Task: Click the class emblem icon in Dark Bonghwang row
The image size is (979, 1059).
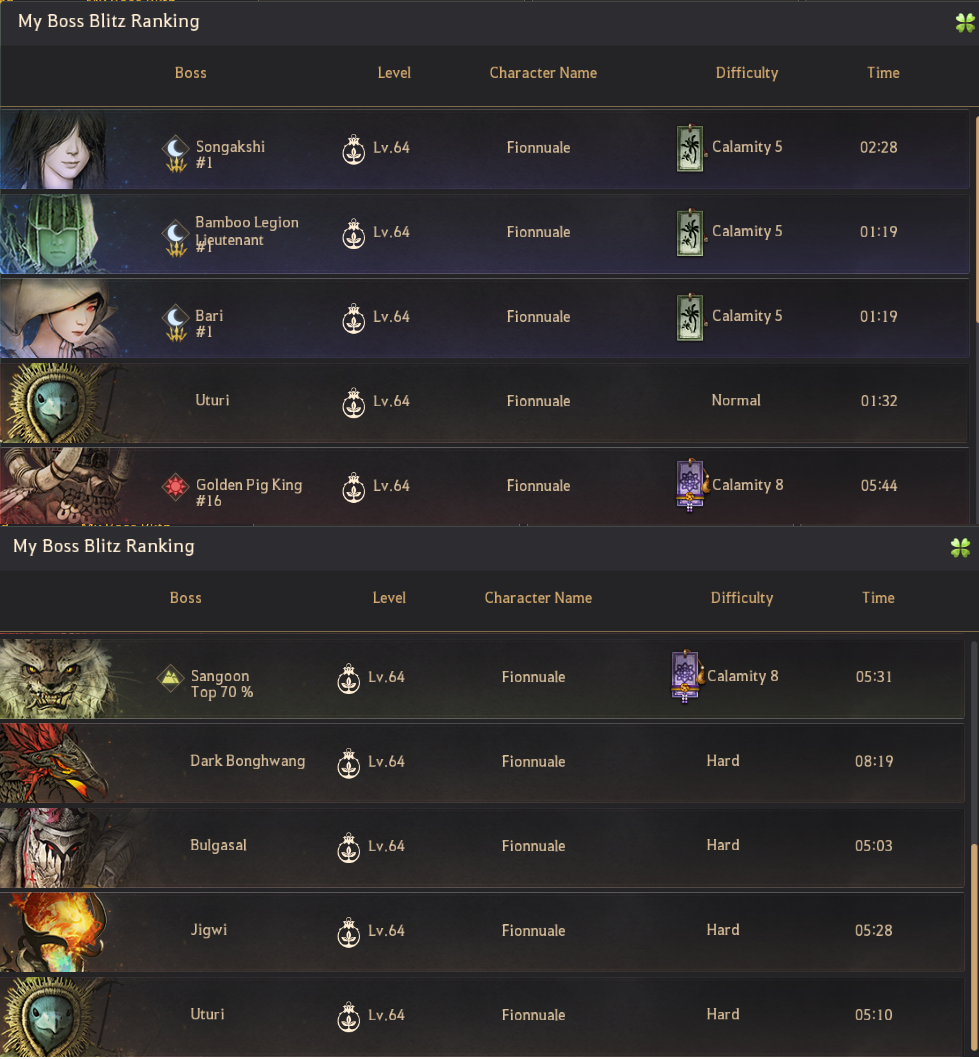Action: [348, 763]
